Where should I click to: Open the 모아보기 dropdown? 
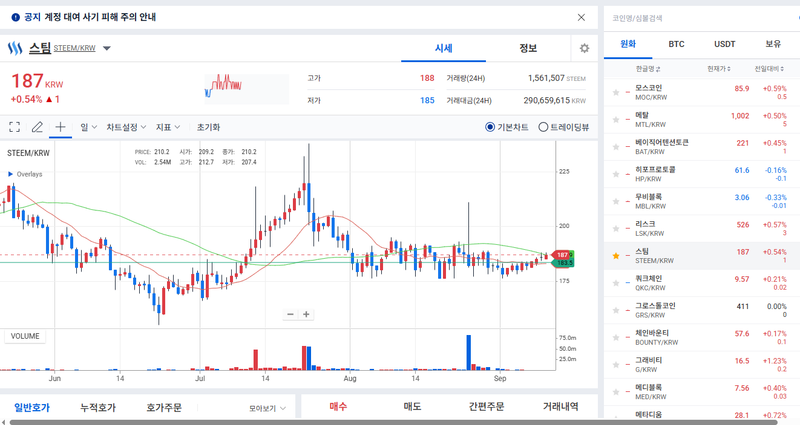coord(267,408)
